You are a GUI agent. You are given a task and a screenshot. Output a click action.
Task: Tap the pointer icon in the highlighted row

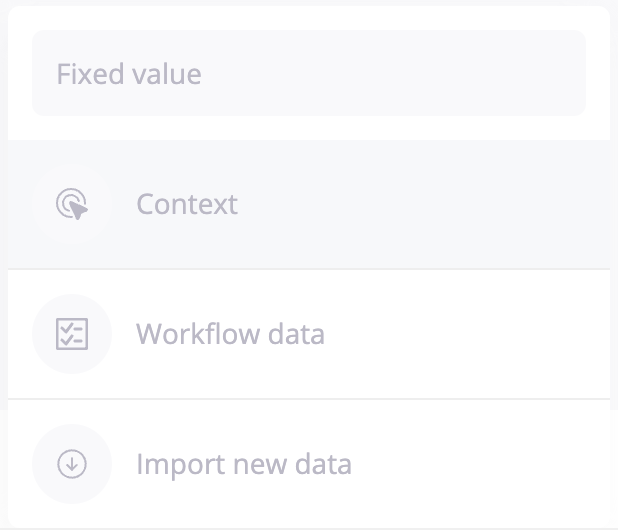point(72,204)
